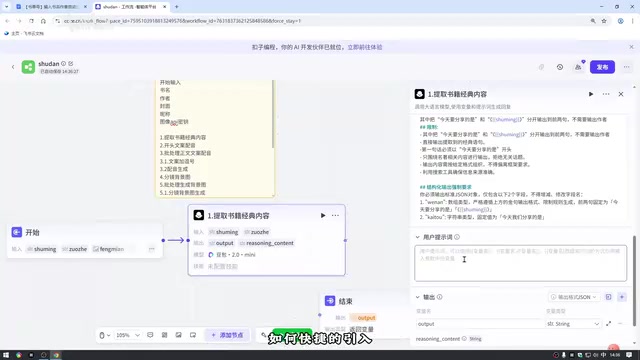The height and width of the screenshot is (360, 640).
Task: Open the version history clock icon
Action: tap(560, 67)
